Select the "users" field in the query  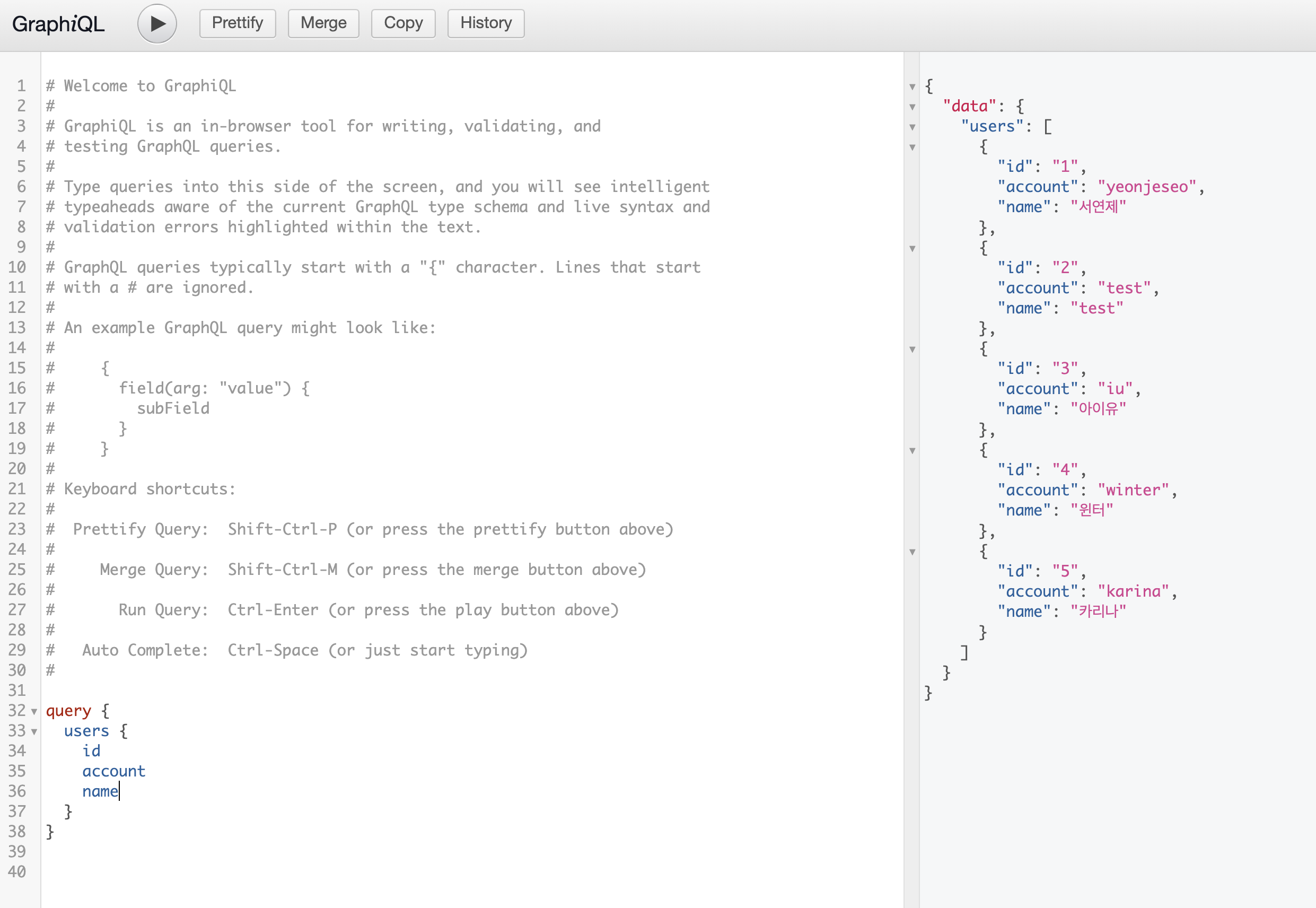tap(86, 731)
